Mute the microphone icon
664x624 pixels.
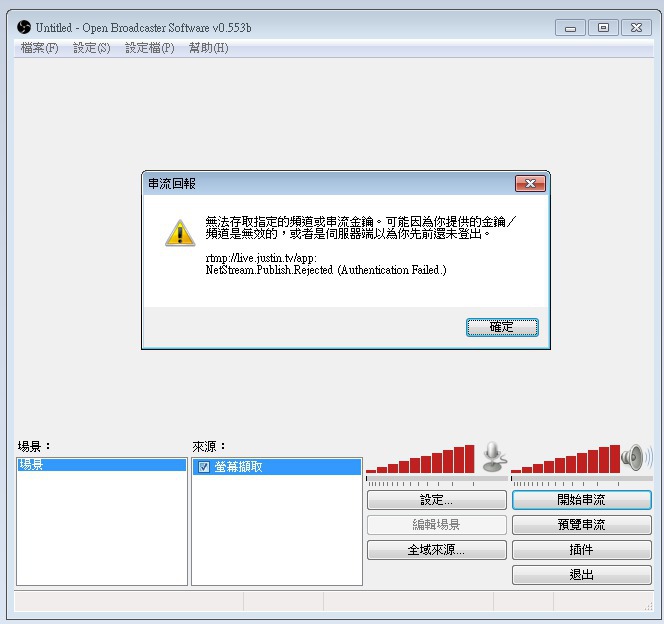click(x=495, y=457)
